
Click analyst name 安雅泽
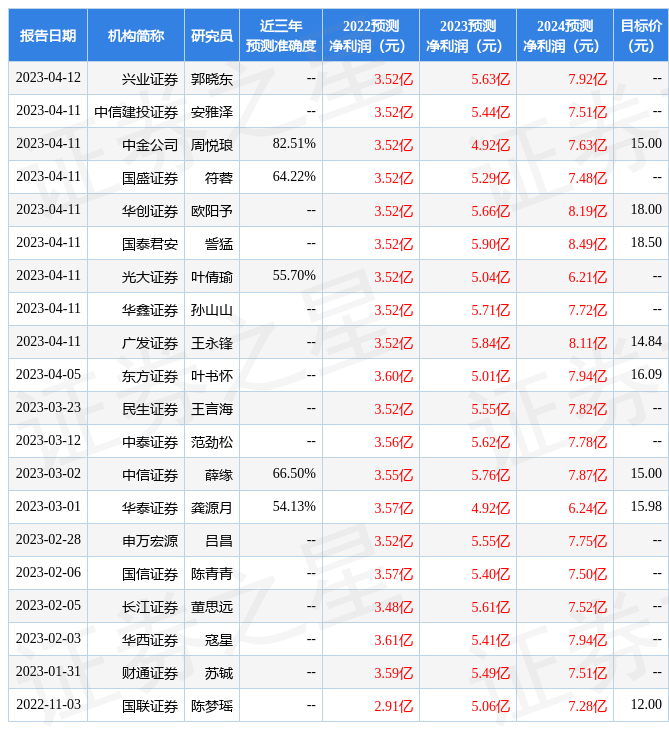212,112
